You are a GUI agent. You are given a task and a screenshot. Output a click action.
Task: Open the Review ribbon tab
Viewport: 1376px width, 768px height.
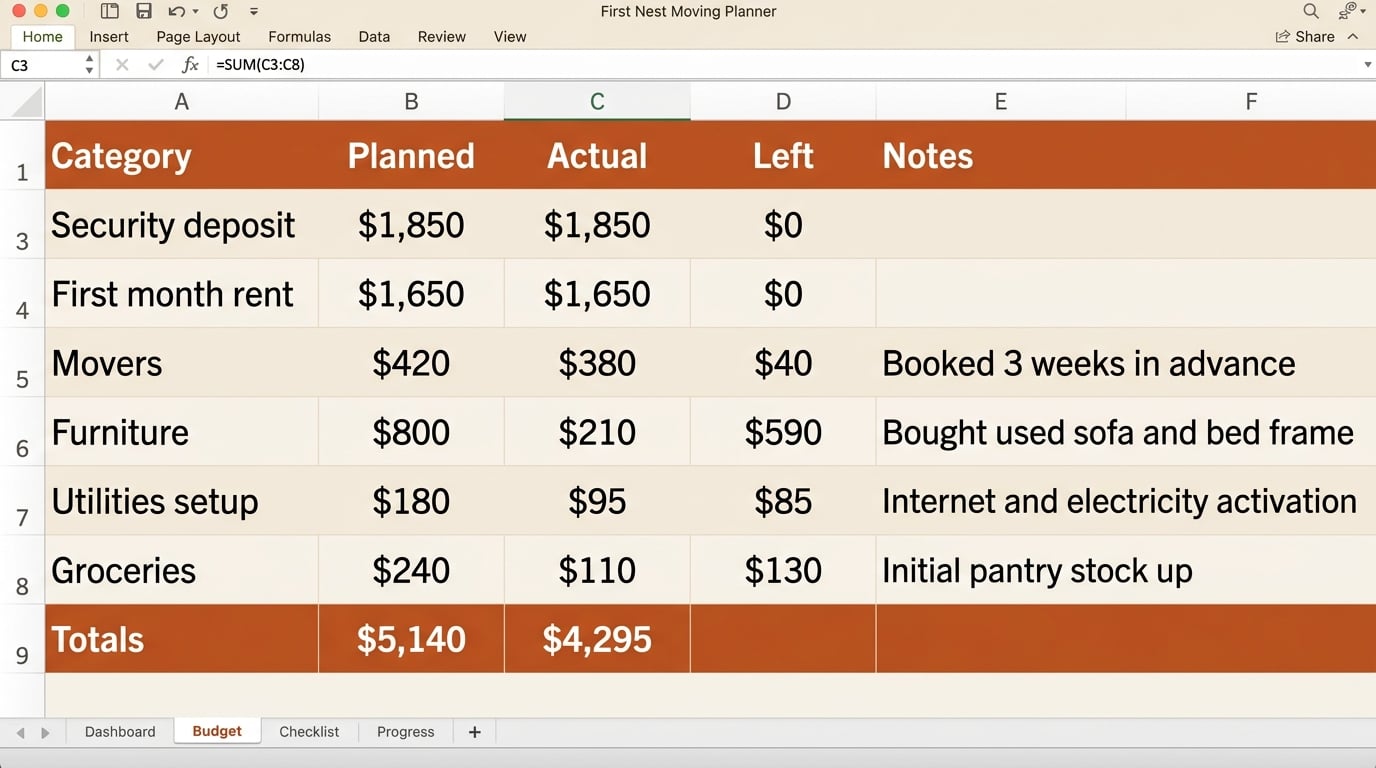[x=442, y=36]
